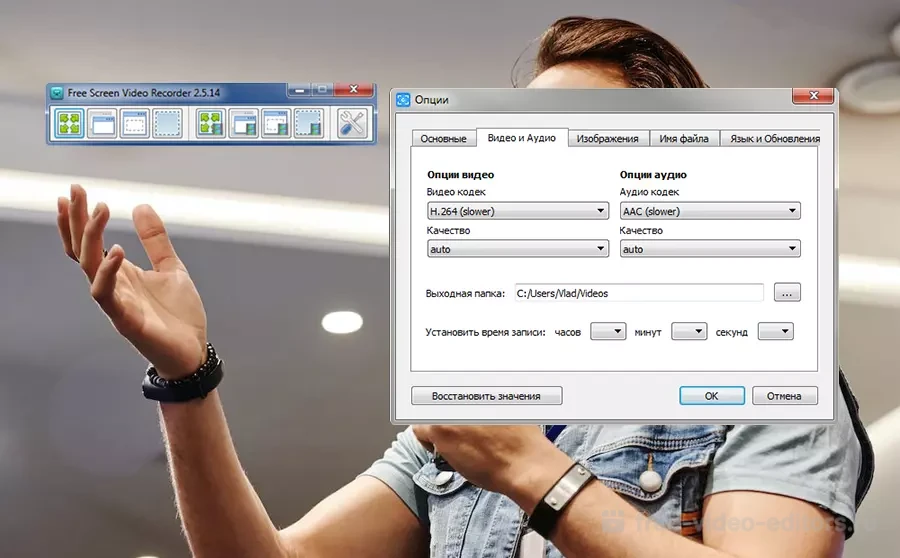Click the browse button for output folder
Viewport: 900px width, 558px height.
787,293
